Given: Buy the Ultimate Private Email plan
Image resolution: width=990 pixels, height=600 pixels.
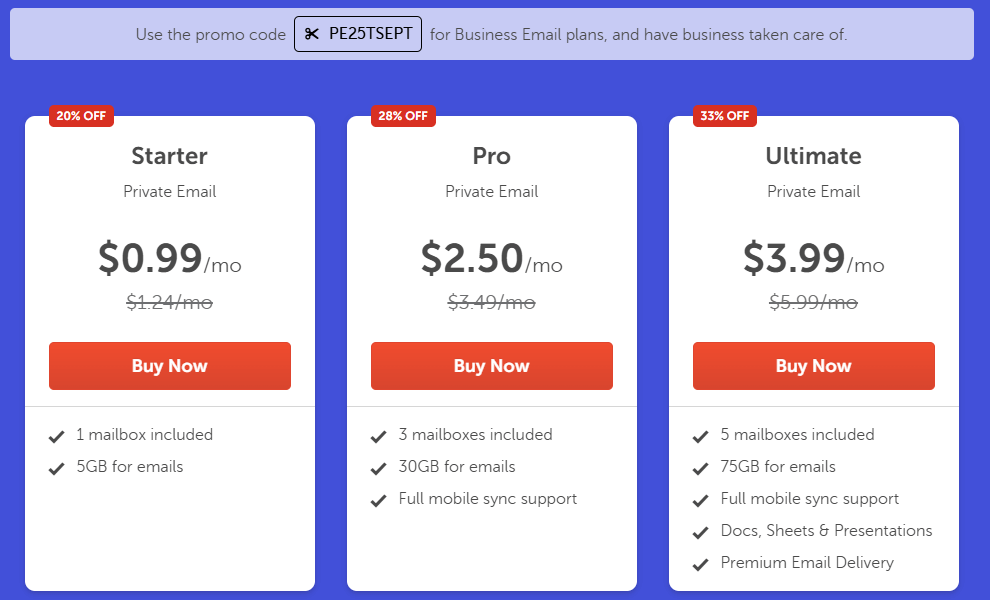Looking at the screenshot, I should pos(814,366).
